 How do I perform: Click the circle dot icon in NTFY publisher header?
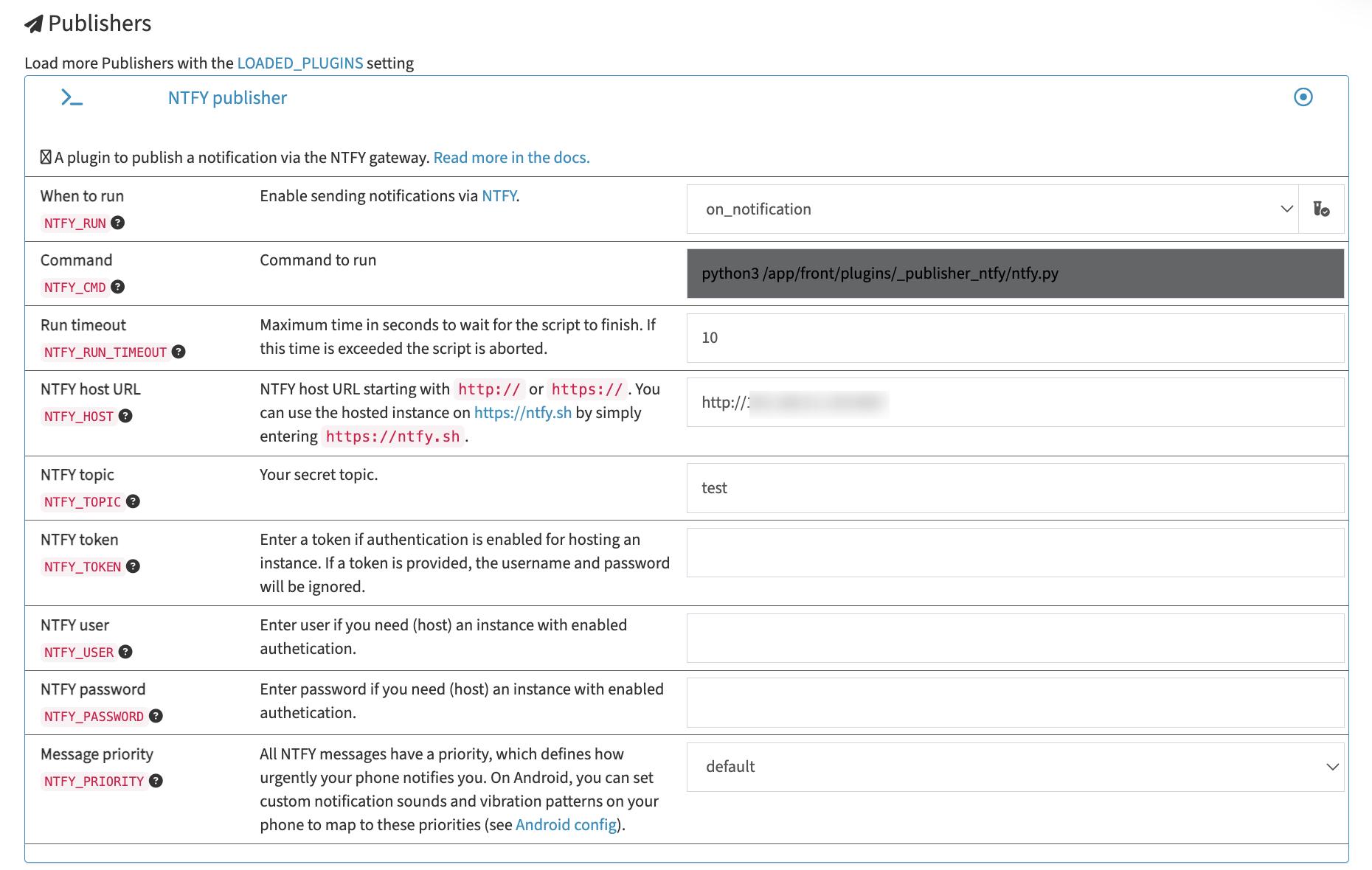[1303, 97]
